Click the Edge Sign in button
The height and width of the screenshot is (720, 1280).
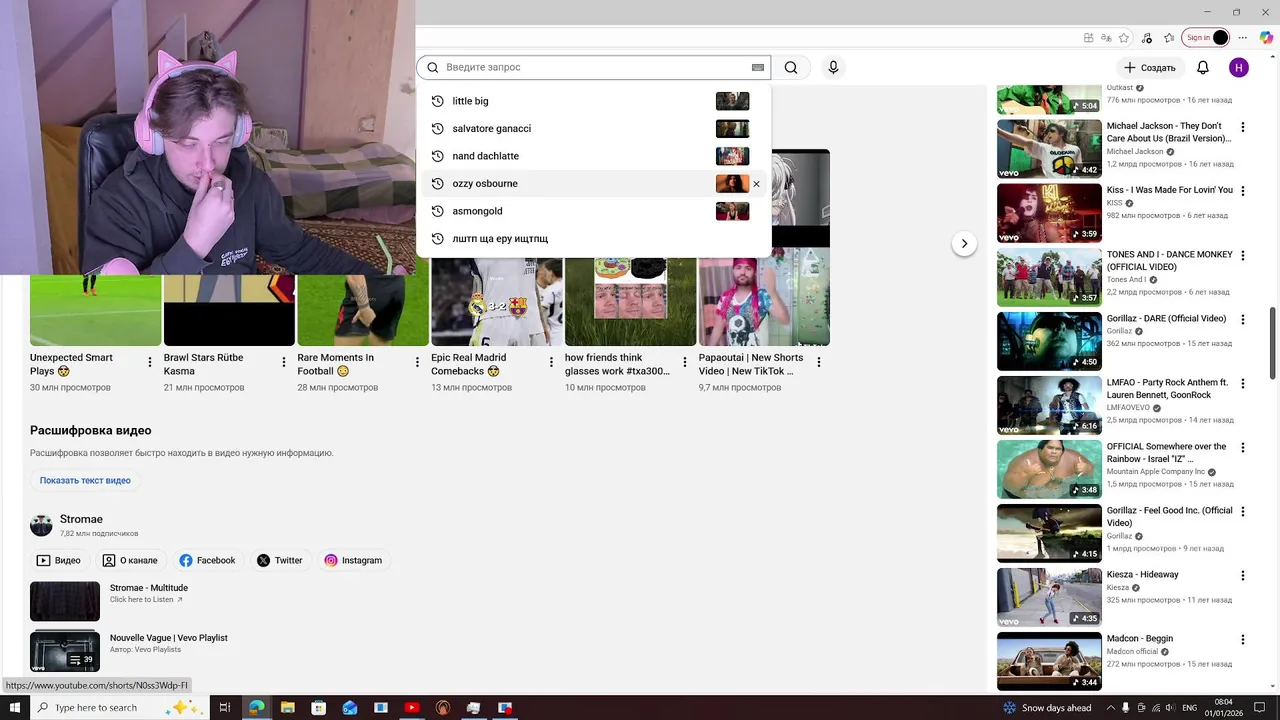point(1206,38)
